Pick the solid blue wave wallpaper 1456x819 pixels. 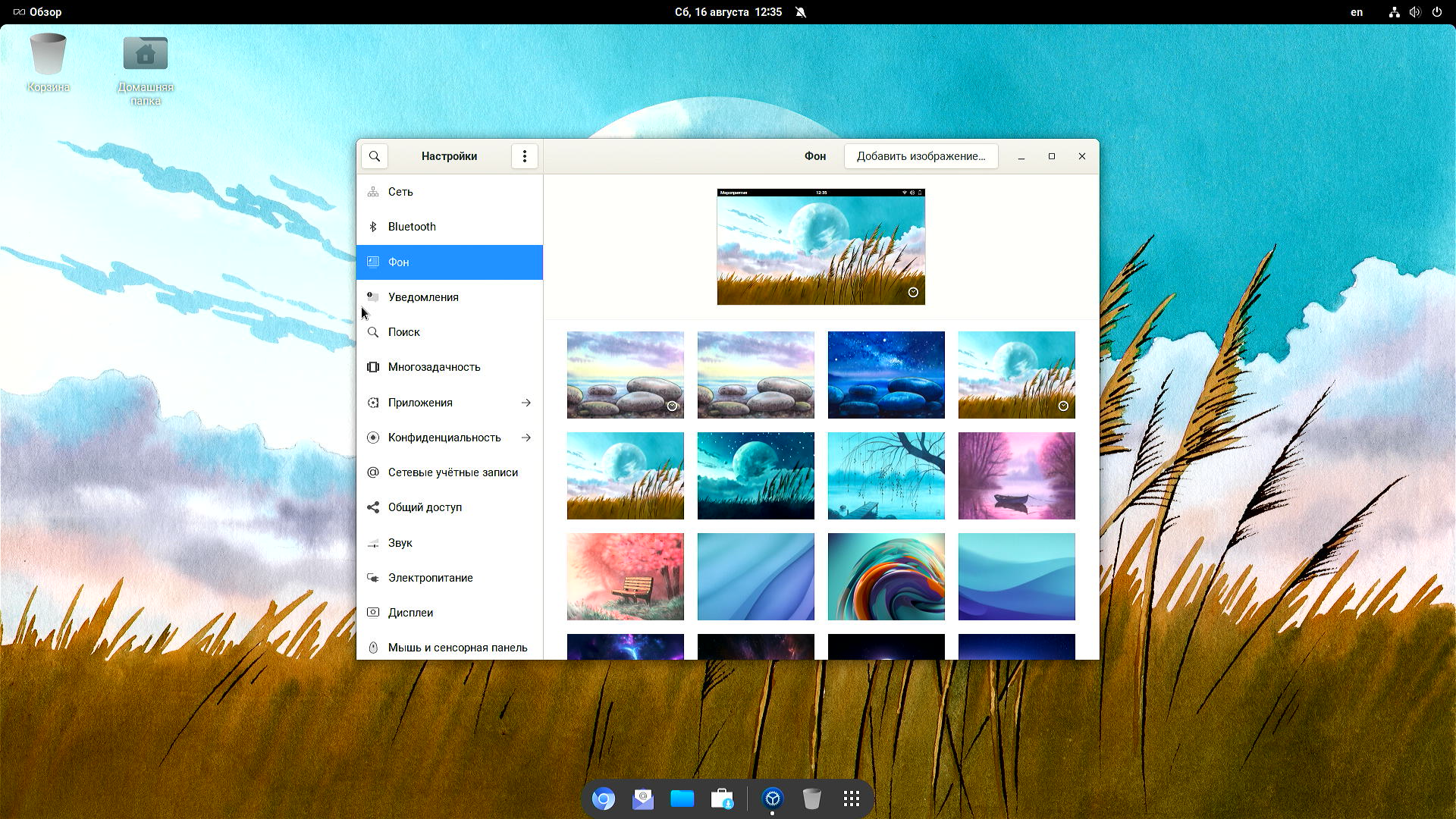click(1016, 576)
